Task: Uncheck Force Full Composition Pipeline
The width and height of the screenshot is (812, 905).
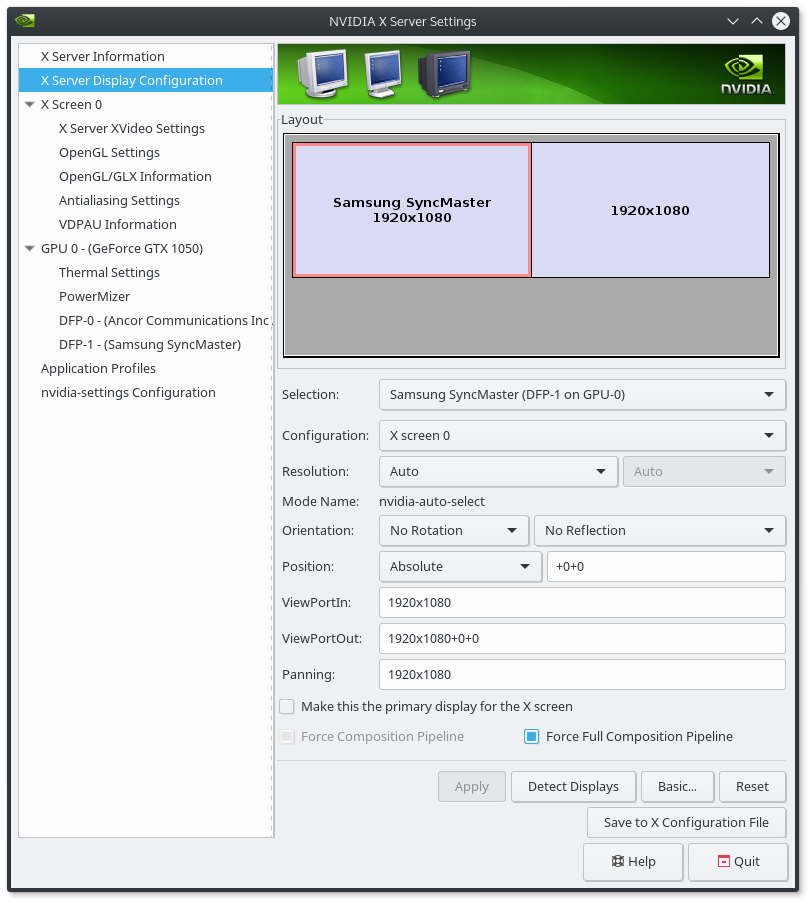Action: click(x=532, y=736)
